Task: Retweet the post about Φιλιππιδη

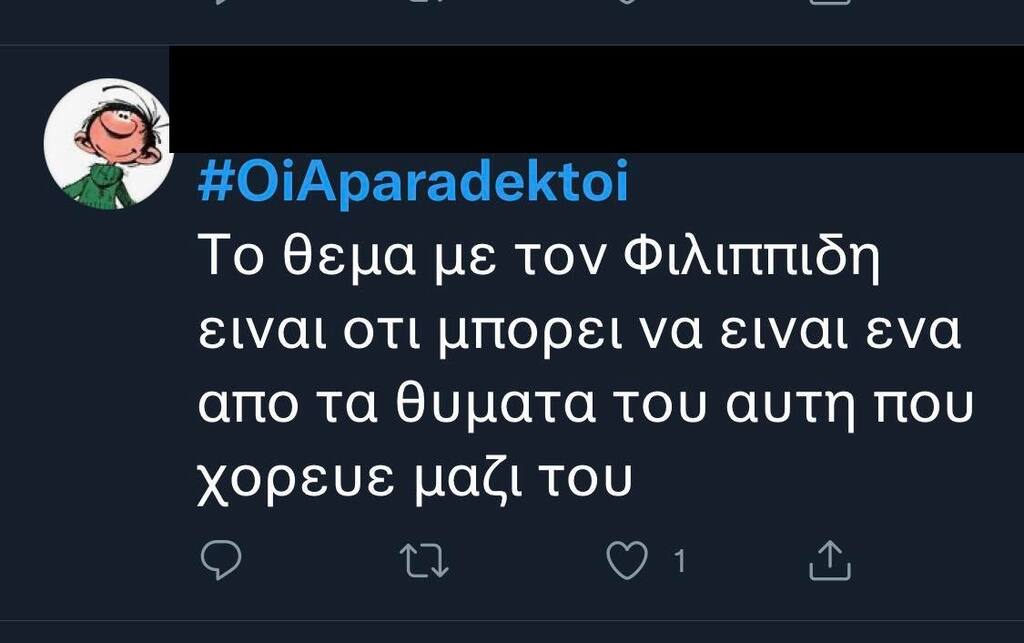Action: pyautogui.click(x=424, y=561)
